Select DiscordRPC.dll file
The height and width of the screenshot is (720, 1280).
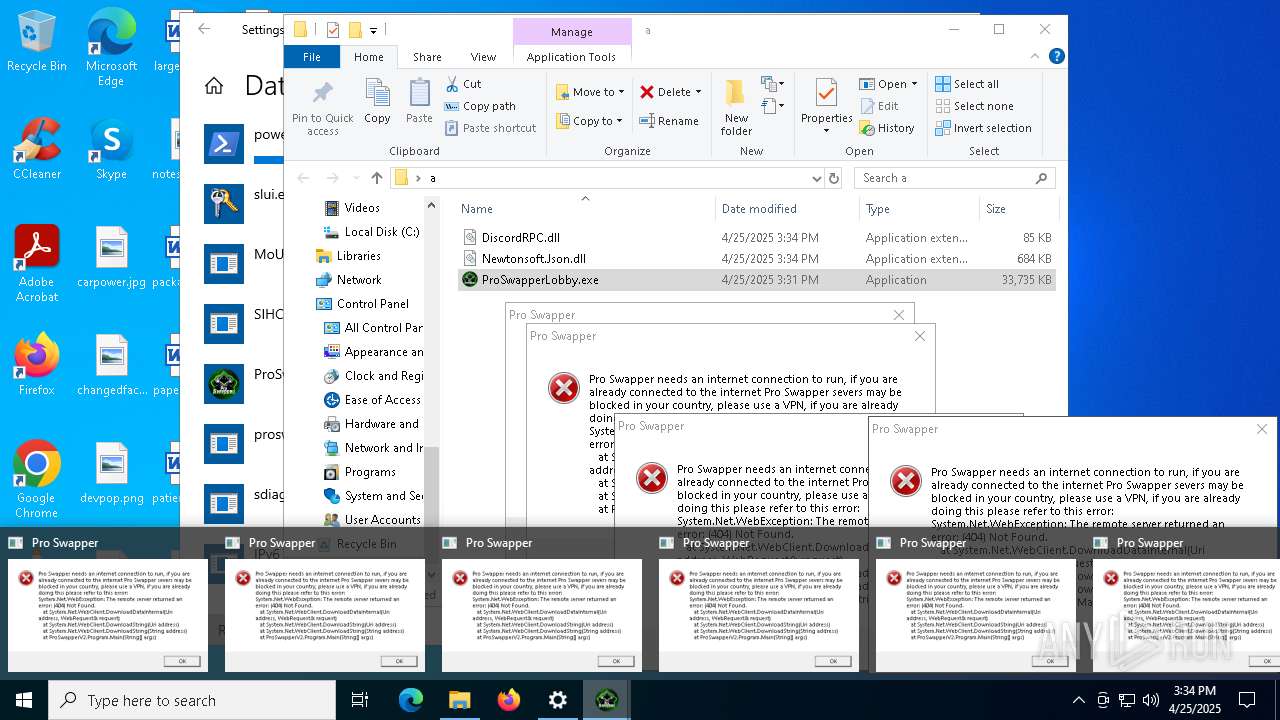click(757, 238)
